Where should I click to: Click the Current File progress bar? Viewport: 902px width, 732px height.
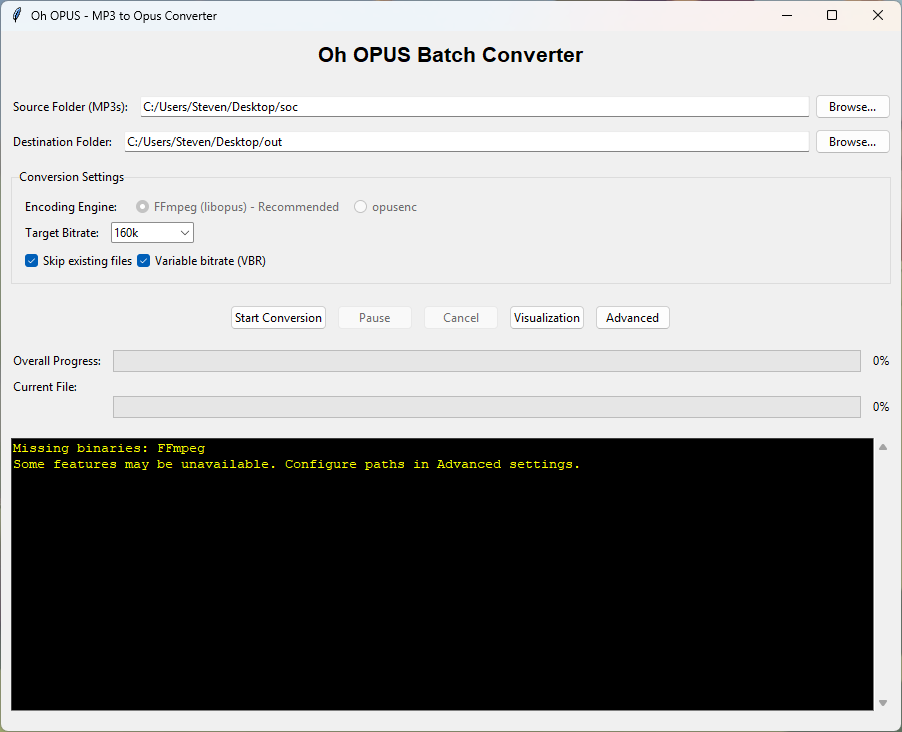click(x=487, y=407)
